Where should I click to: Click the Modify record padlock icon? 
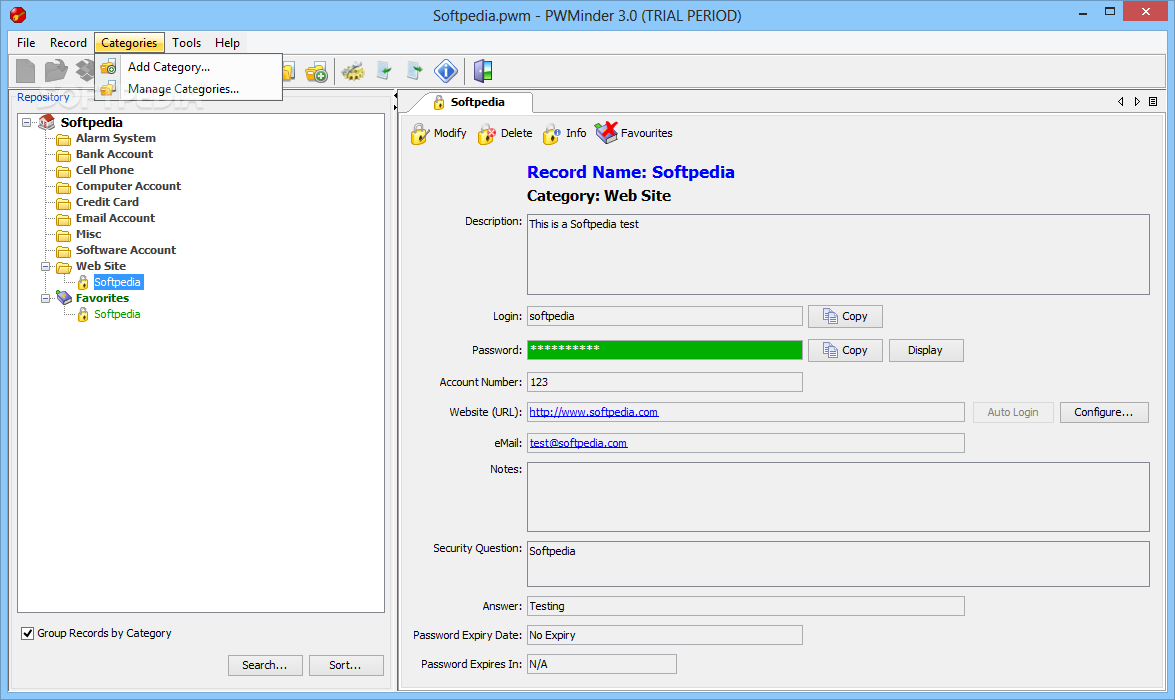click(x=420, y=134)
